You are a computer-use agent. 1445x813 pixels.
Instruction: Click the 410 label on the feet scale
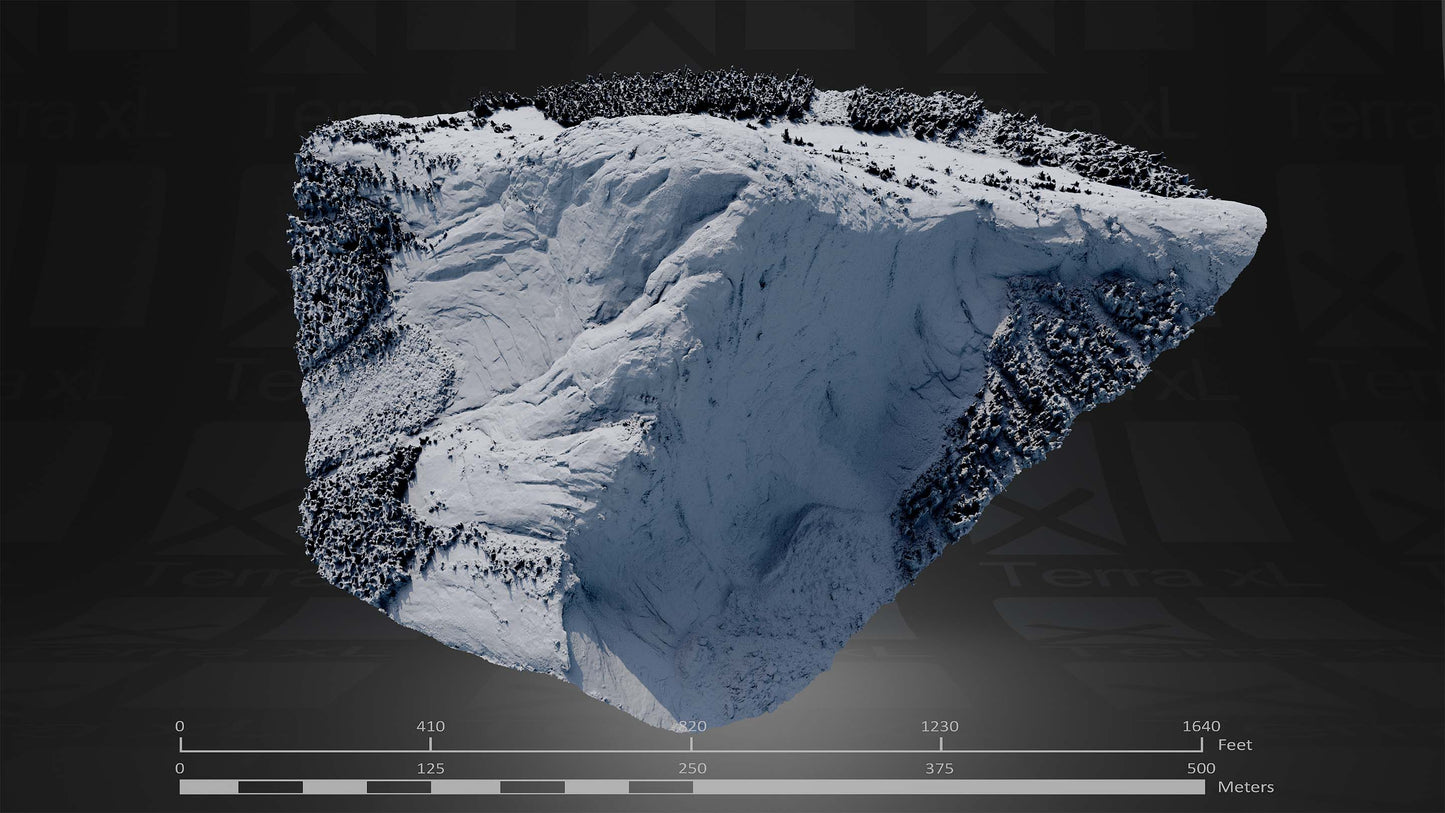click(430, 726)
